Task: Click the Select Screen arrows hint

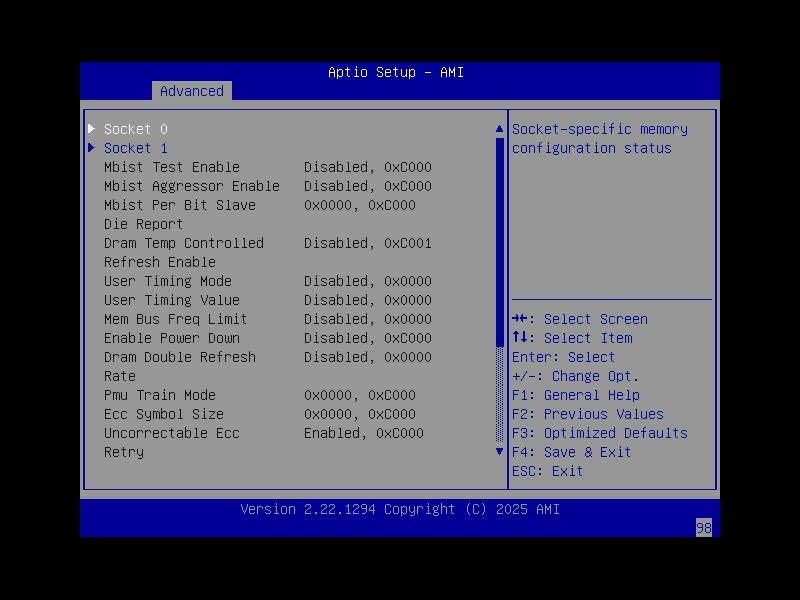Action: point(580,319)
